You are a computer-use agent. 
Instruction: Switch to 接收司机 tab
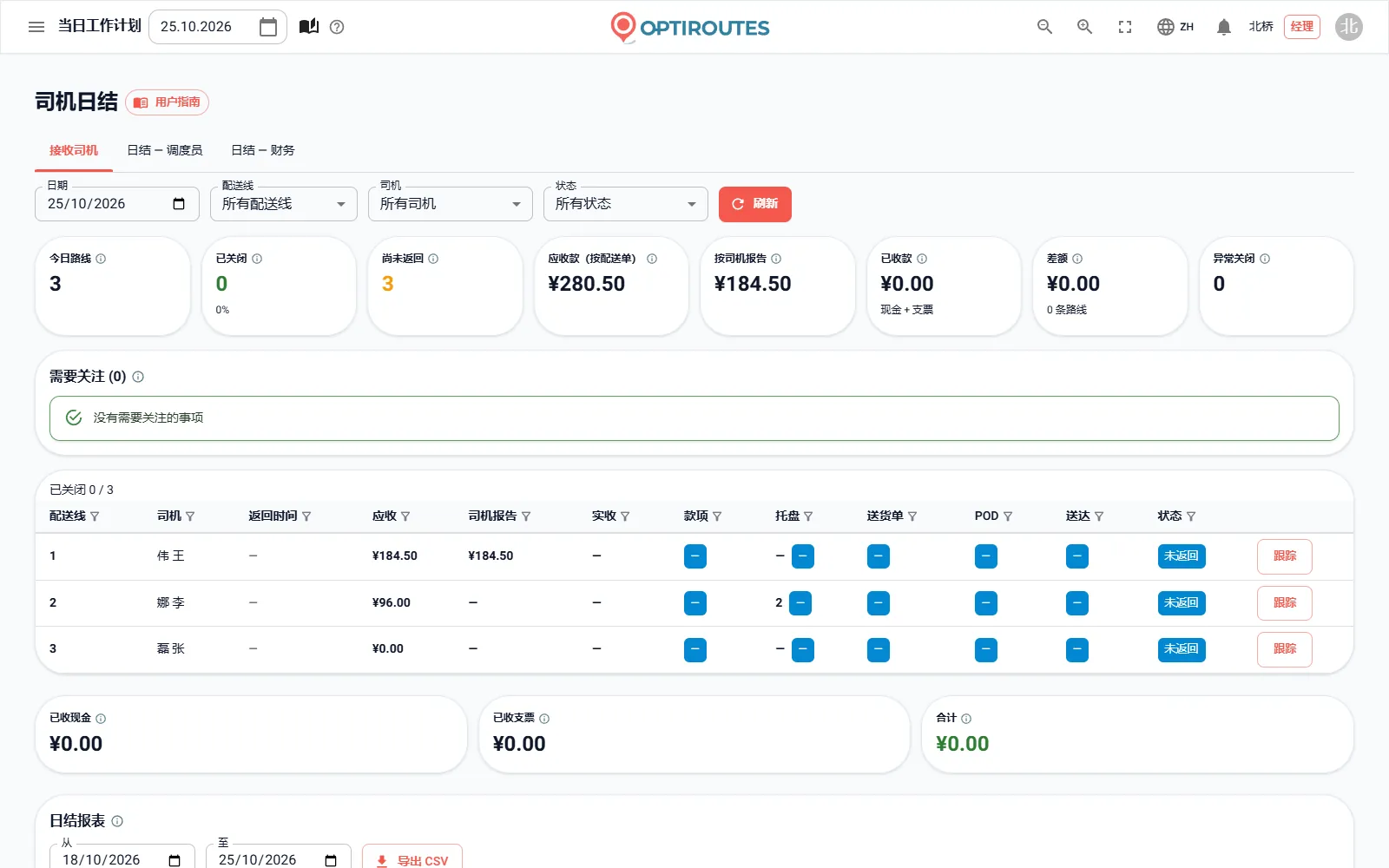click(74, 150)
